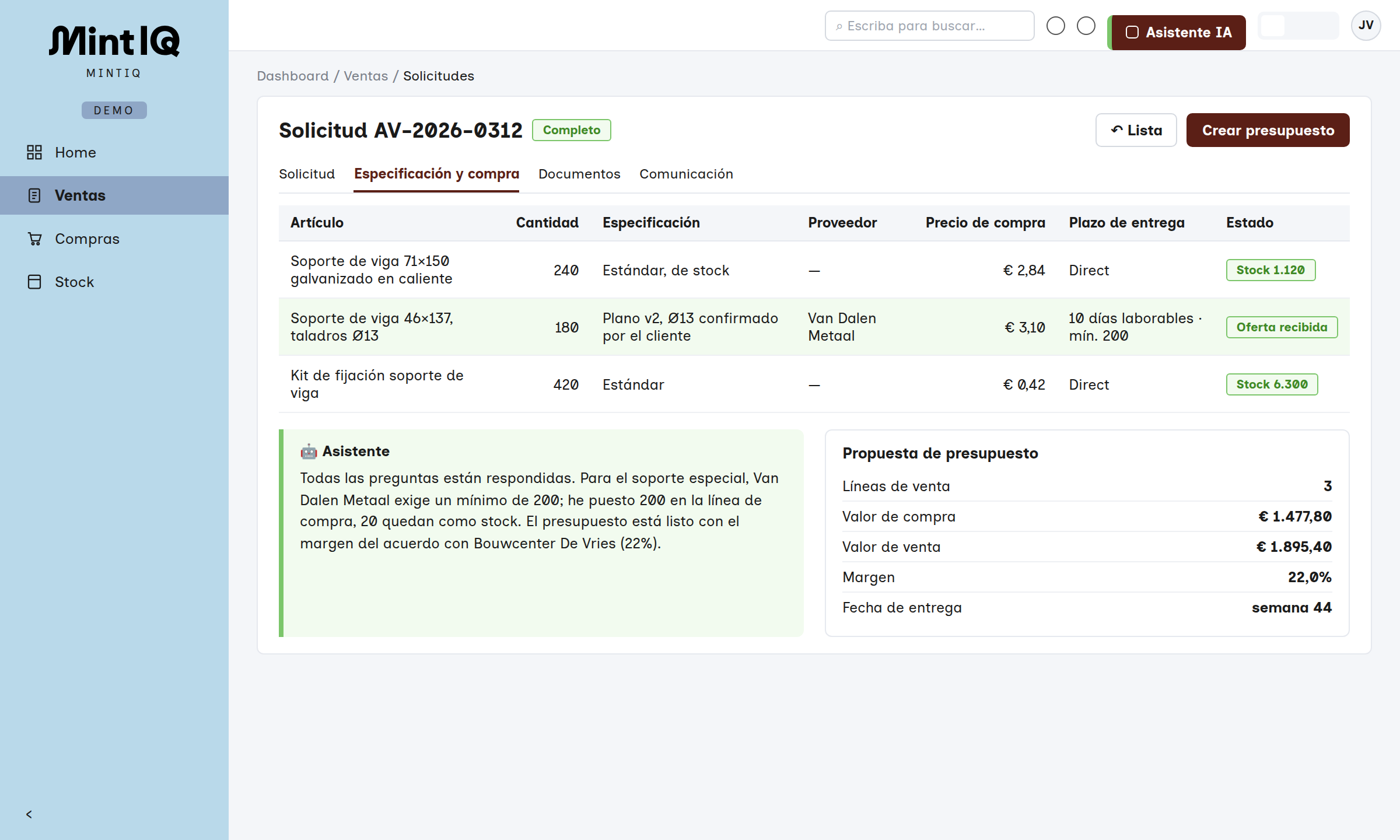Click the Solicitudes breadcrumb item
1400x840 pixels.
tap(439, 76)
